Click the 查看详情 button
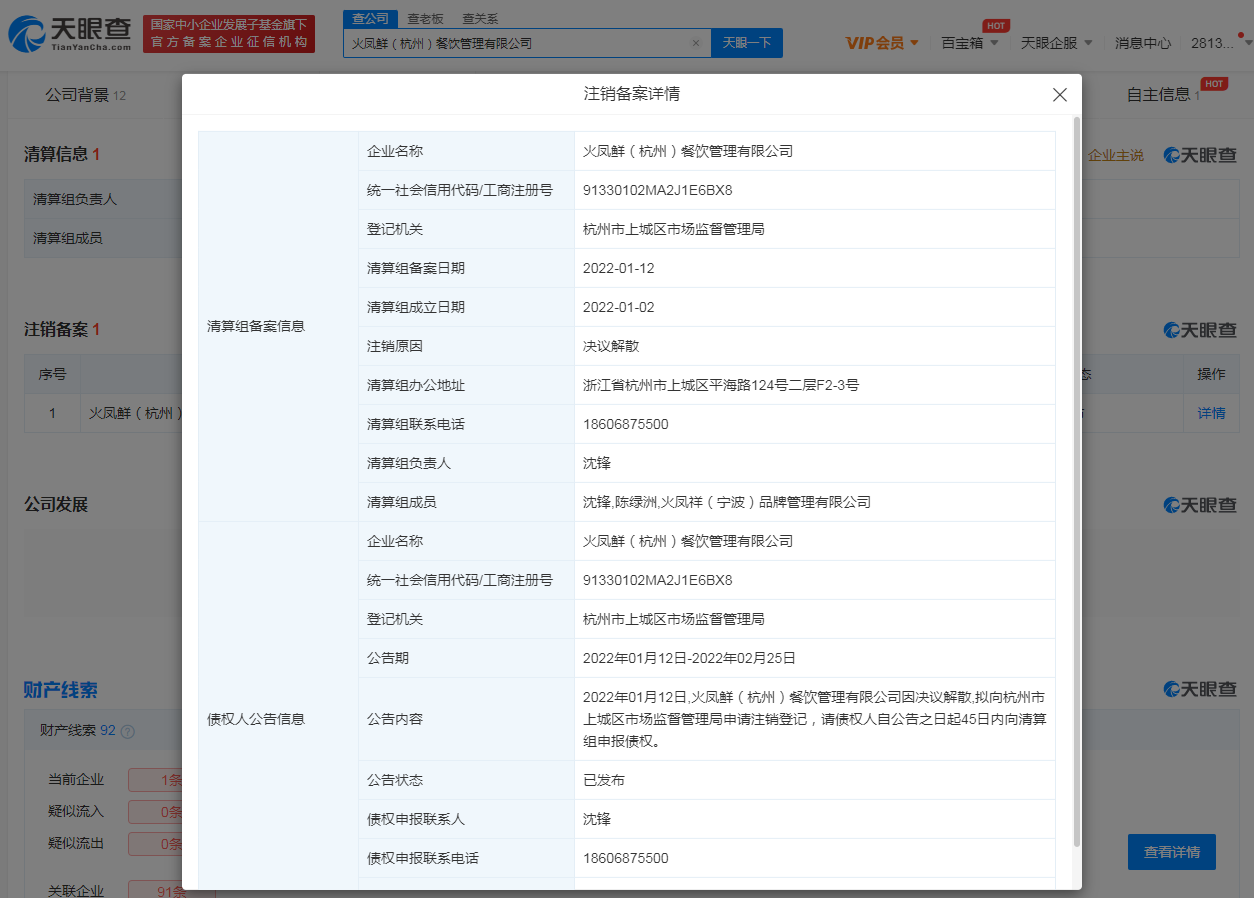The height and width of the screenshot is (898, 1254). point(1172,852)
